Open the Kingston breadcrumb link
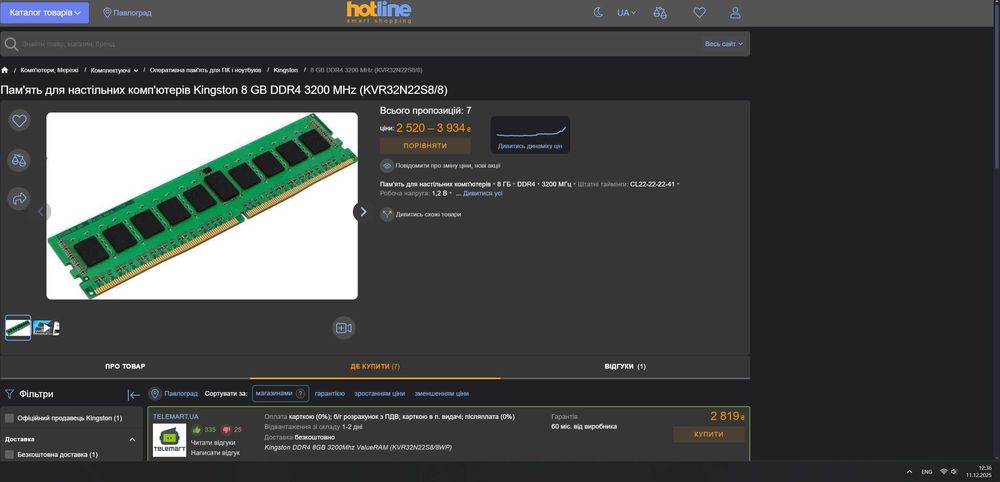This screenshot has height=482, width=1000. point(286,70)
